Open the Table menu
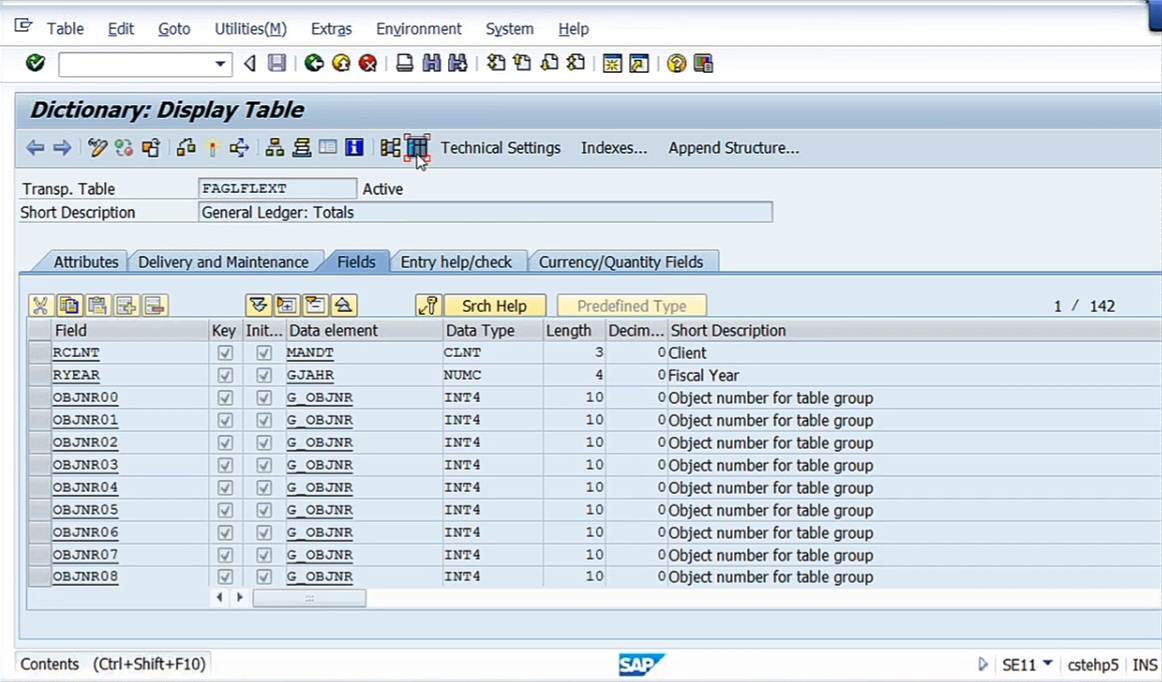This screenshot has height=682, width=1162. [x=65, y=29]
